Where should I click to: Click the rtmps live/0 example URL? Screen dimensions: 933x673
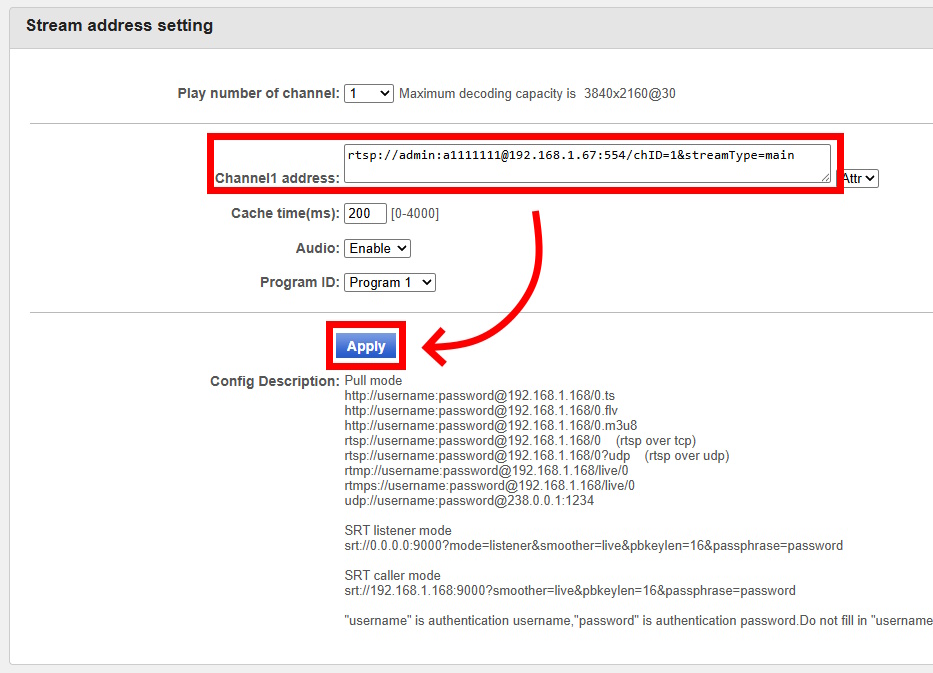tap(489, 486)
